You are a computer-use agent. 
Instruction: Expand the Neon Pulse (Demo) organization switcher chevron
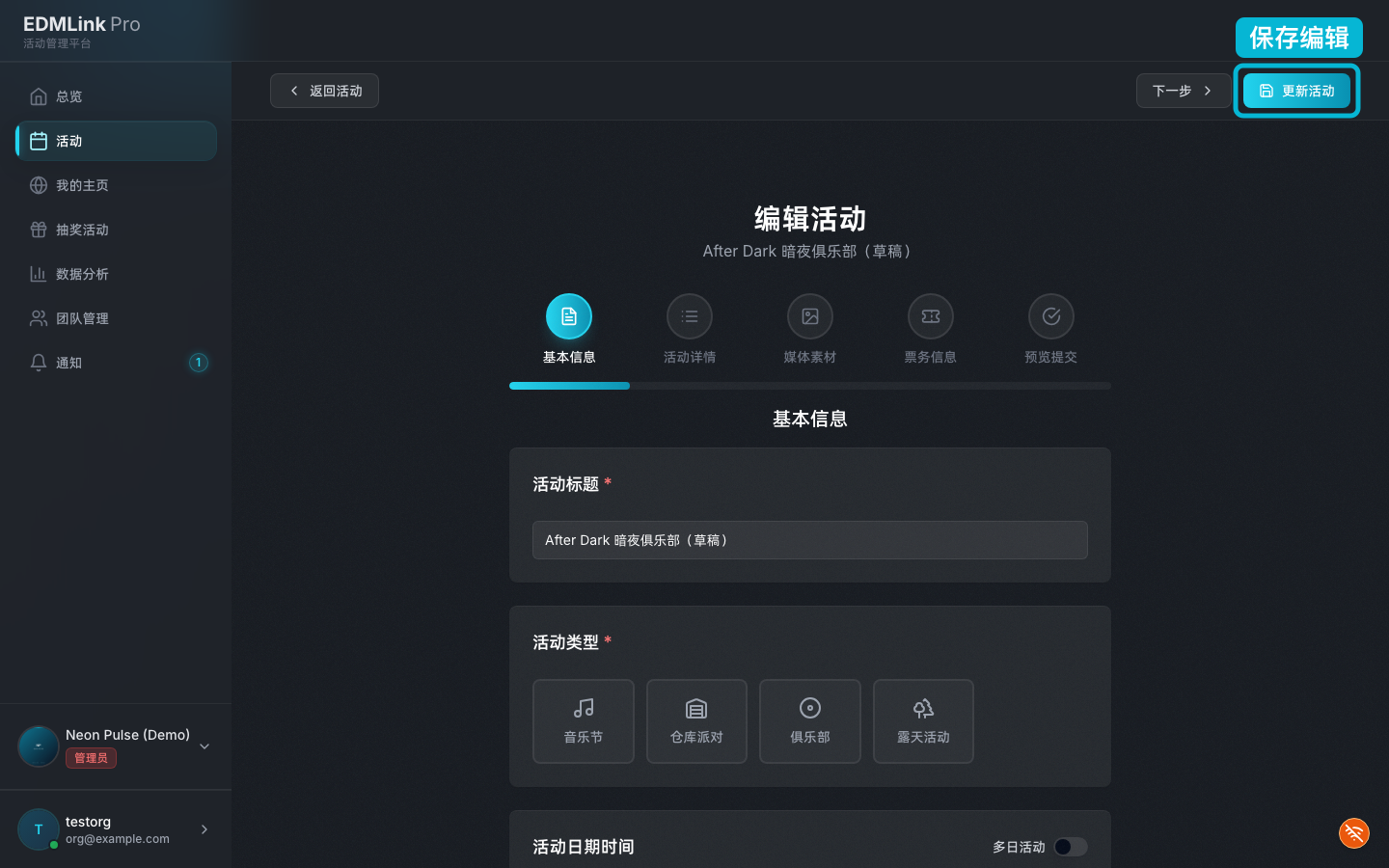pyautogui.click(x=204, y=746)
